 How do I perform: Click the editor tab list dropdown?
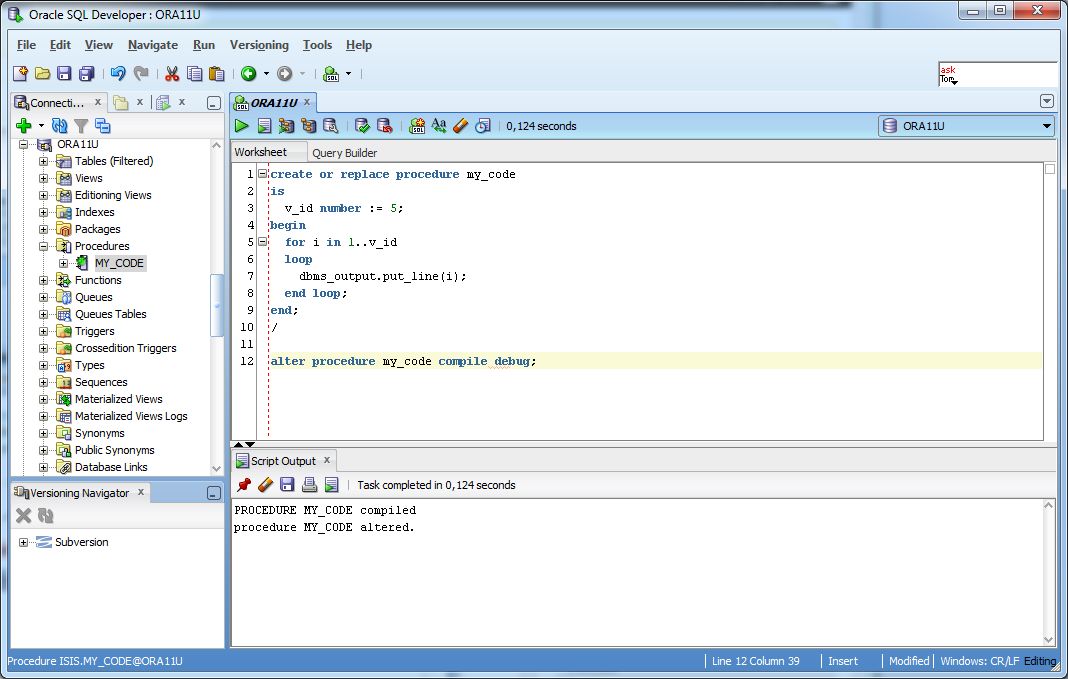1048,101
